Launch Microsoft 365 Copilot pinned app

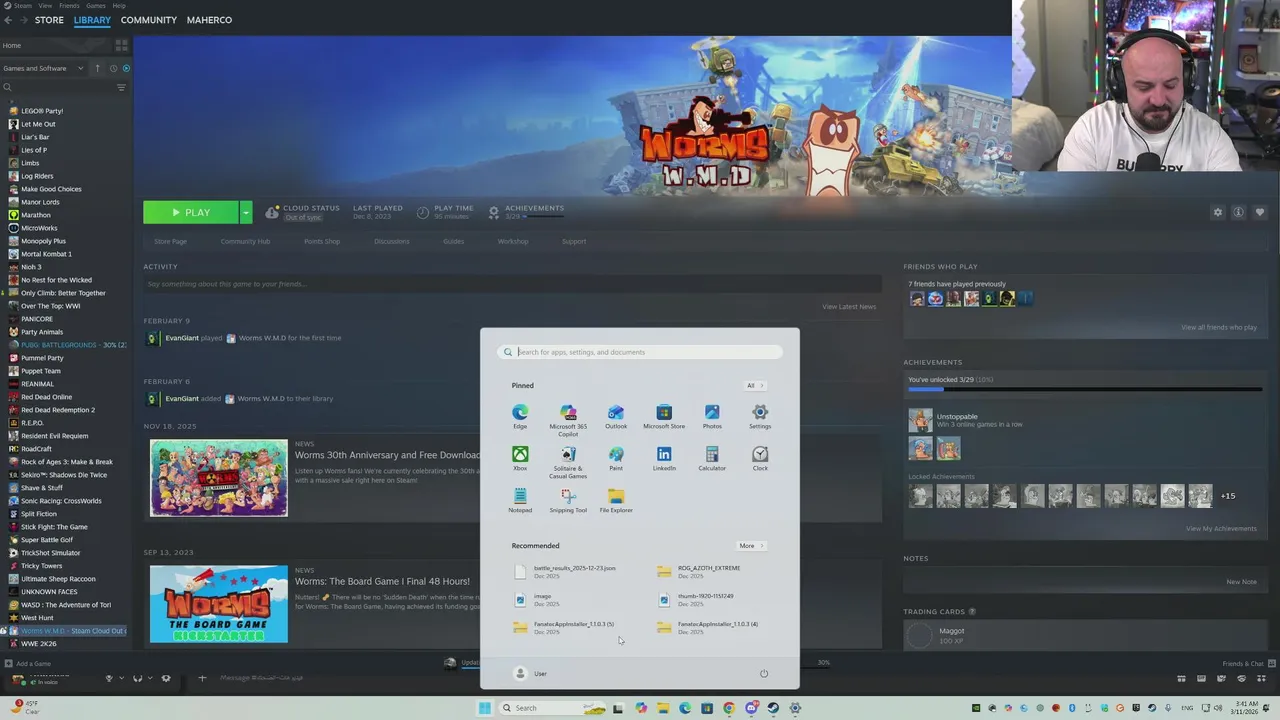pyautogui.click(x=568, y=420)
